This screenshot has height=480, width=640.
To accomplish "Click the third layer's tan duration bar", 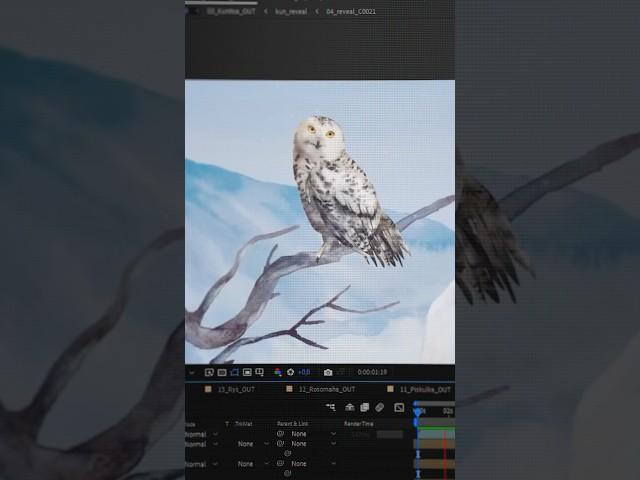I will 436,464.
